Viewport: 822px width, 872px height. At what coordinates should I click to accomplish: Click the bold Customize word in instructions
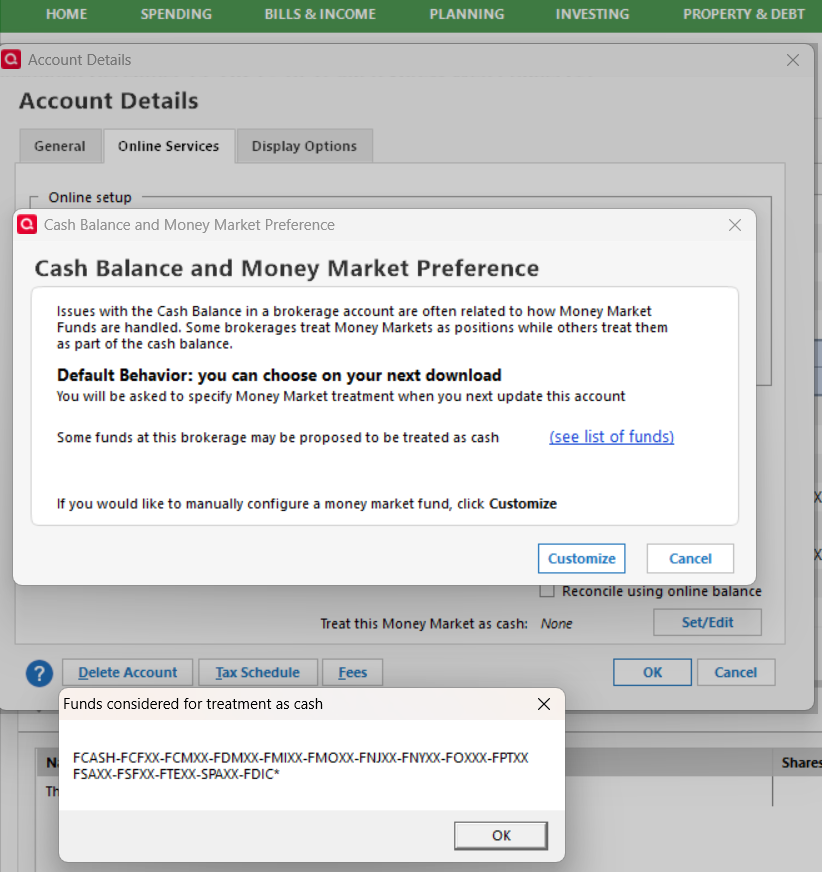[523, 504]
